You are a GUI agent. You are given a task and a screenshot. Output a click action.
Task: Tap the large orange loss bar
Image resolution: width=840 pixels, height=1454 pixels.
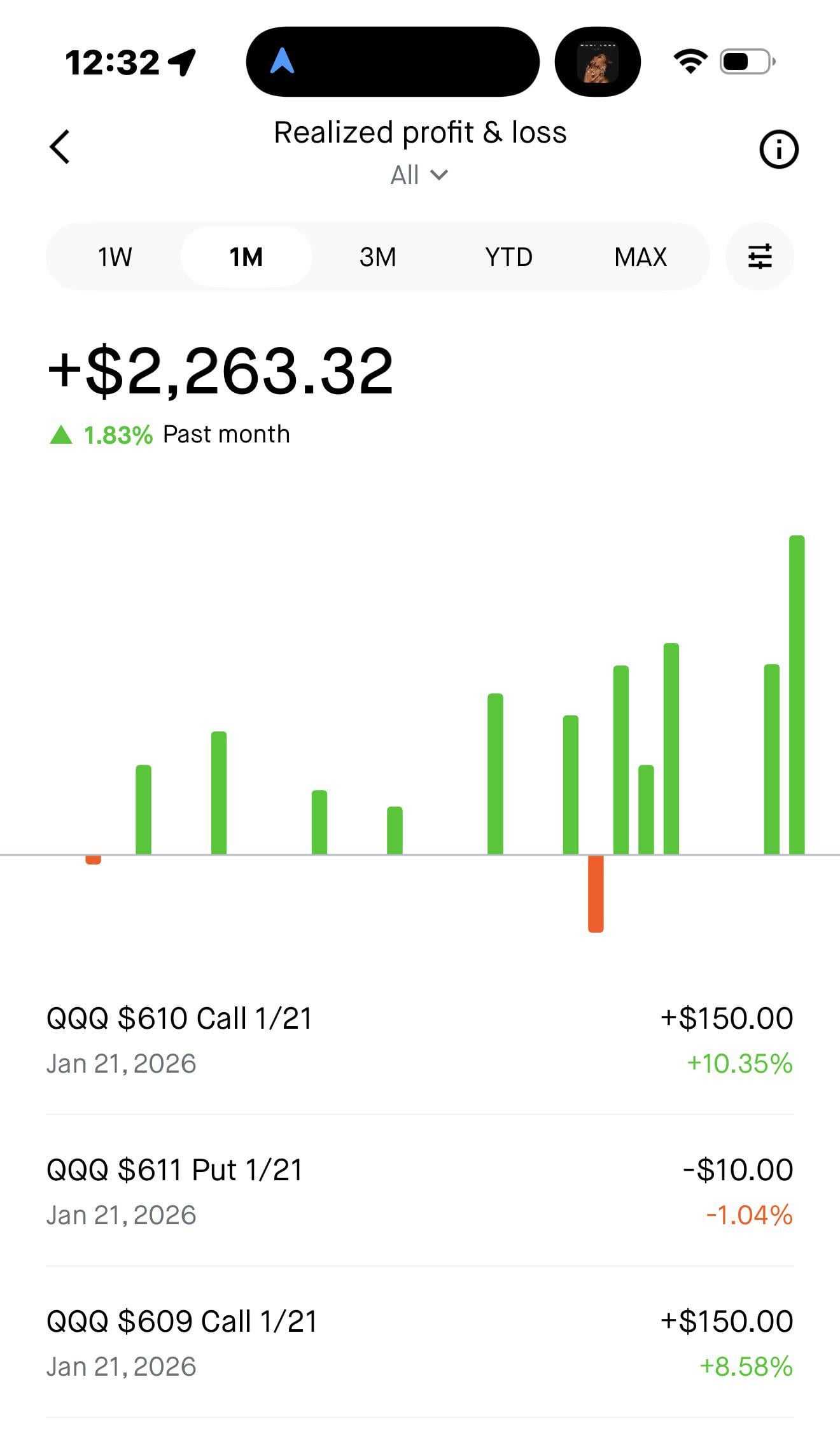(596, 893)
